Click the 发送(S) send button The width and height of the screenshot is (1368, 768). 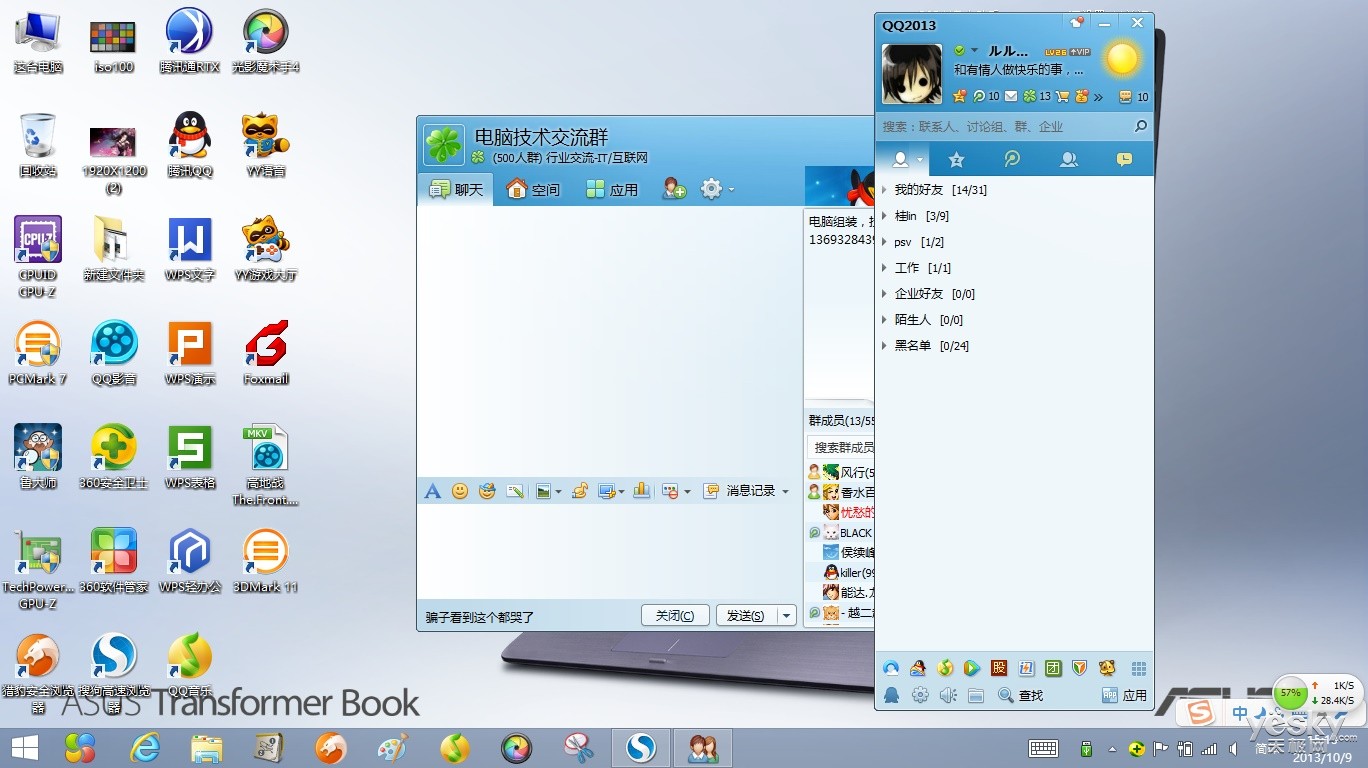(x=747, y=616)
